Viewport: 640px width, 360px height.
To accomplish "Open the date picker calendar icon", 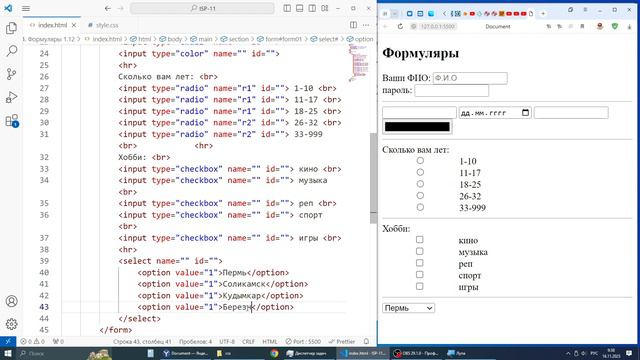I will coord(525,112).
